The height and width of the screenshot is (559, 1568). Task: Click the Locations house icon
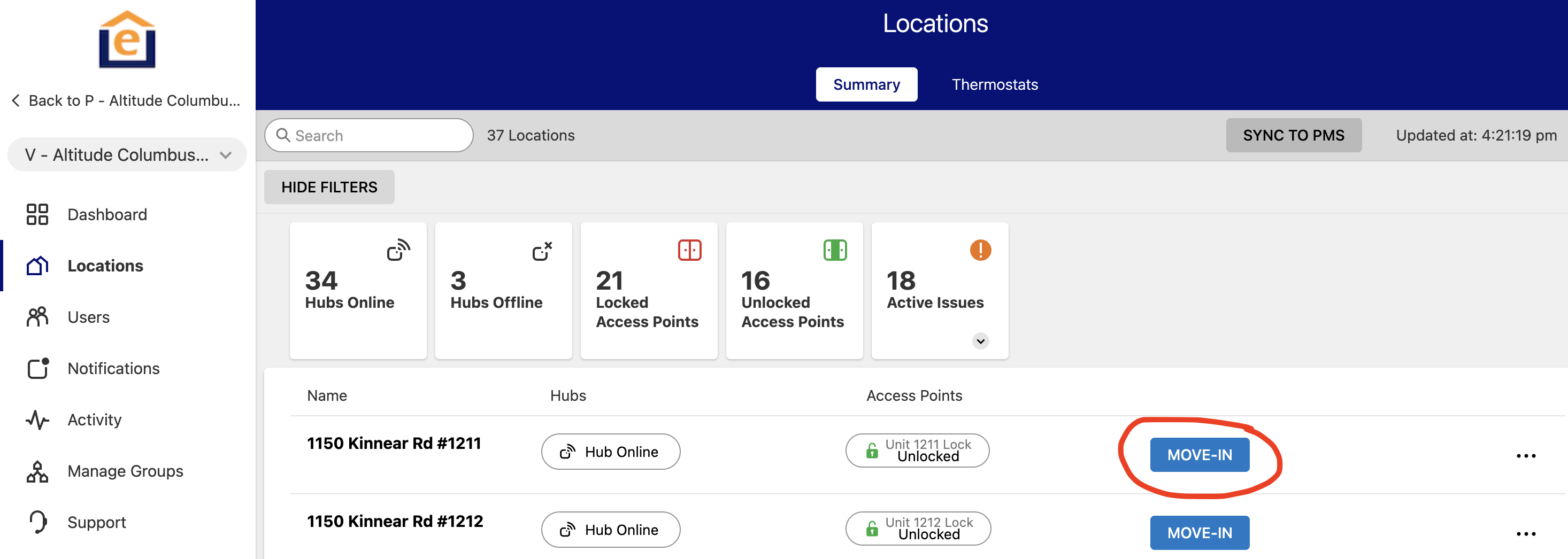click(37, 266)
